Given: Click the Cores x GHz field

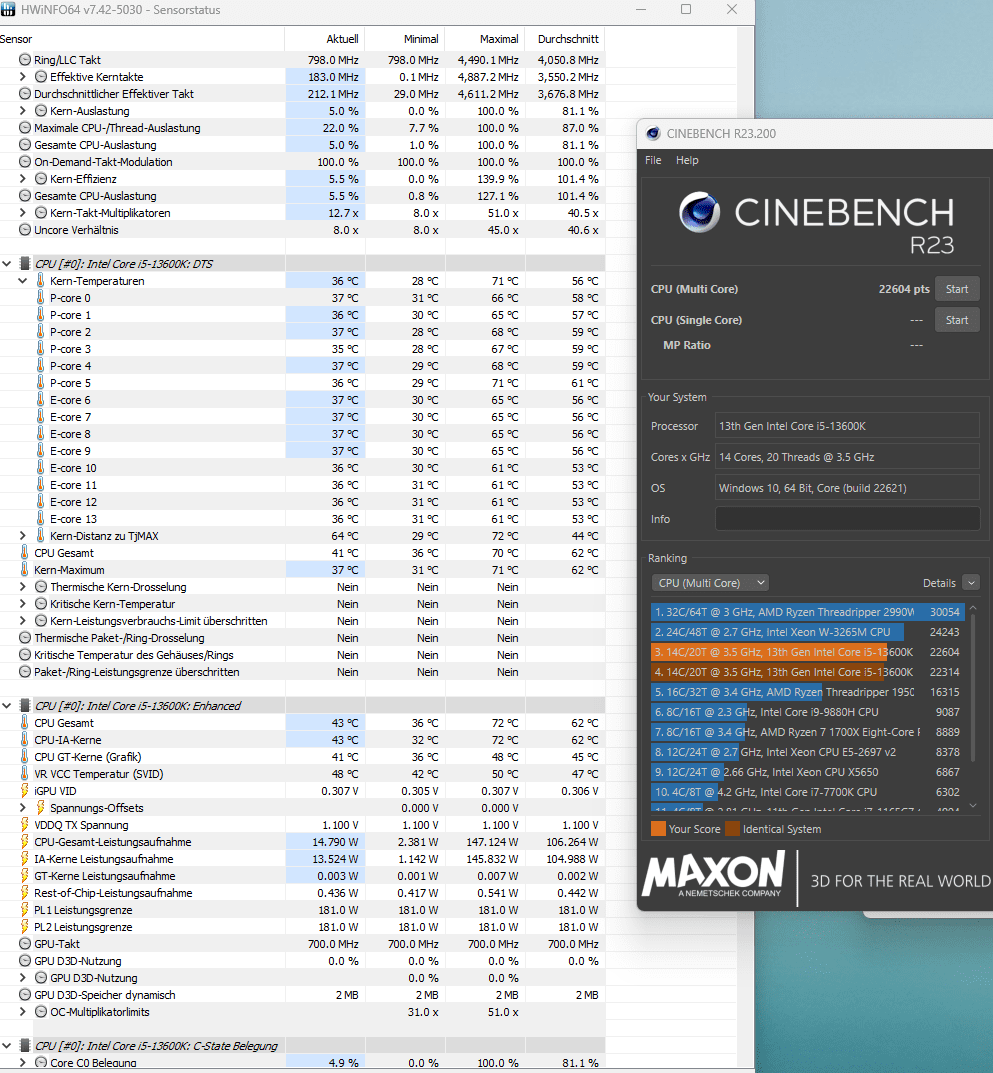Looking at the screenshot, I should pos(847,456).
